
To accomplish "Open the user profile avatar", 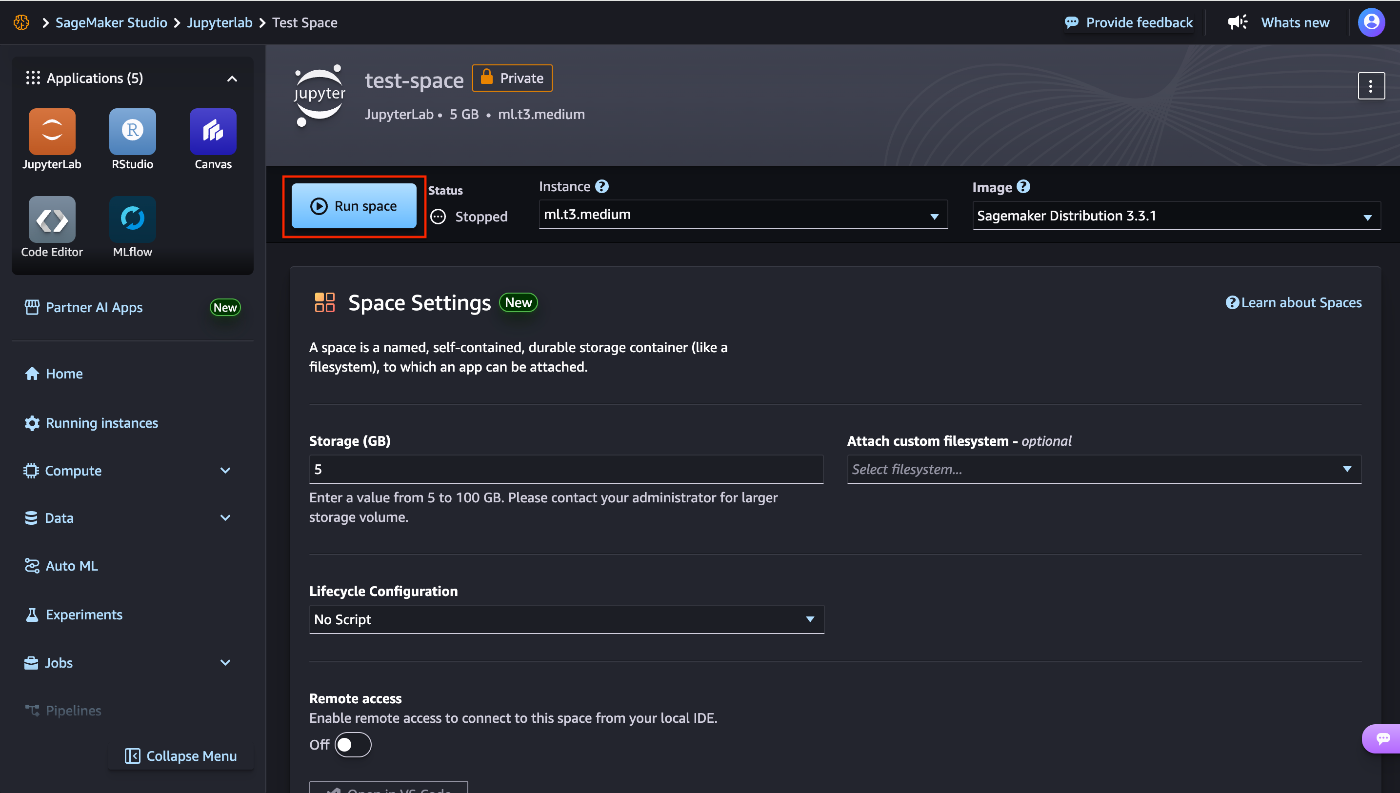I will pyautogui.click(x=1372, y=22).
